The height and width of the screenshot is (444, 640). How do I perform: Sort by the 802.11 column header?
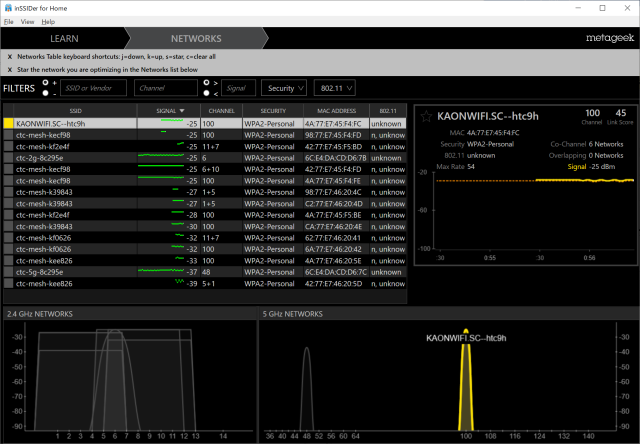(x=388, y=111)
